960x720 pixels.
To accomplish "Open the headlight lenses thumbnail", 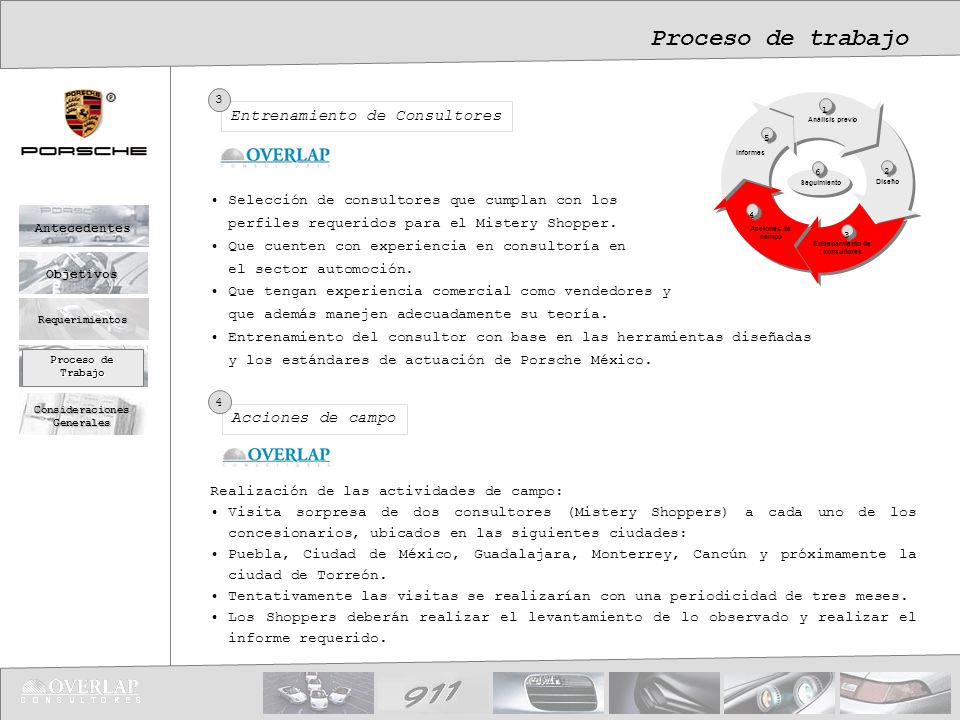I will [x=778, y=693].
